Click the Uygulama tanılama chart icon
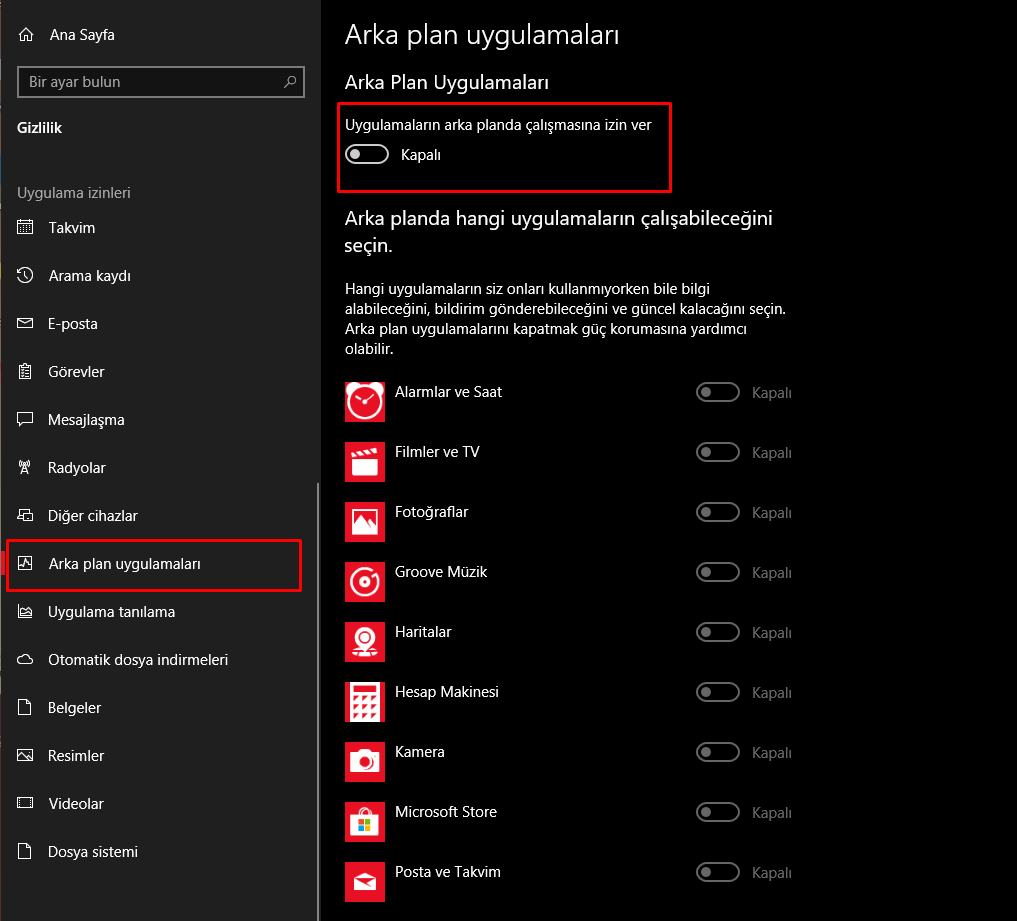1017x921 pixels. (x=25, y=611)
